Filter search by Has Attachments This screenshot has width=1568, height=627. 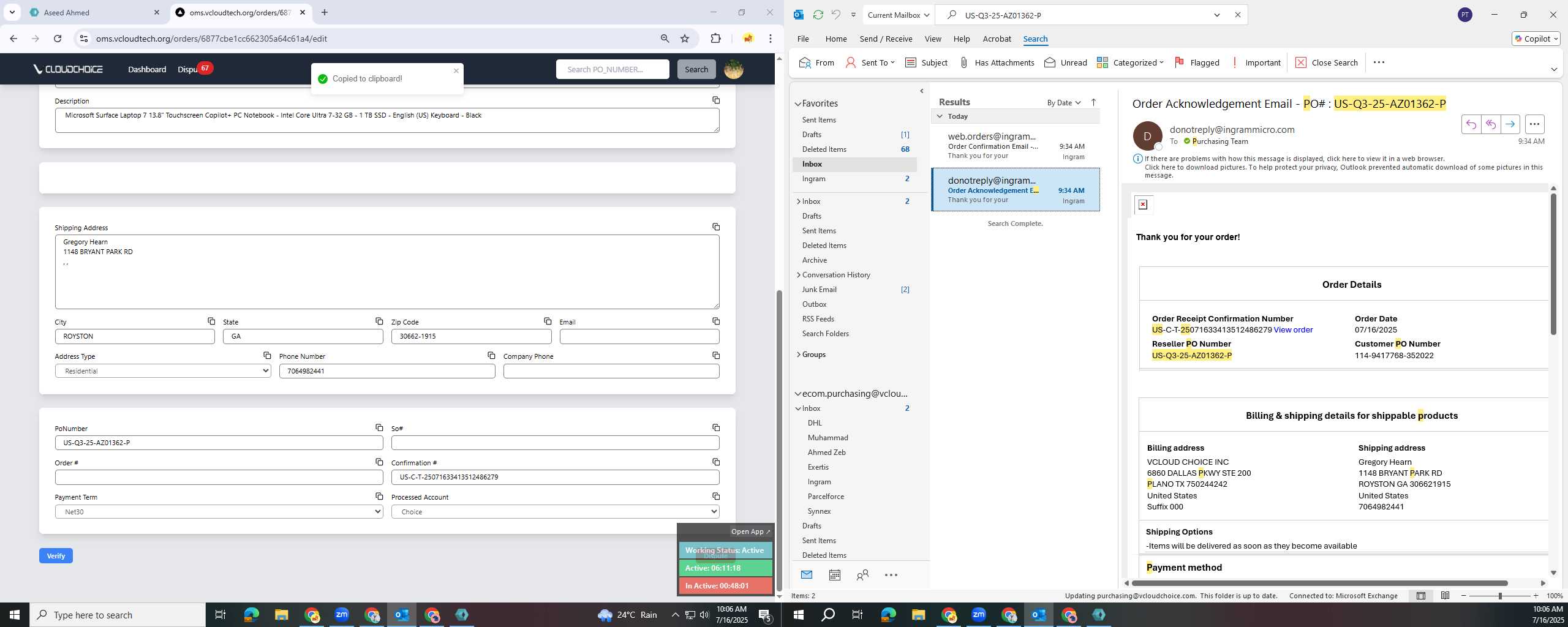[x=997, y=62]
